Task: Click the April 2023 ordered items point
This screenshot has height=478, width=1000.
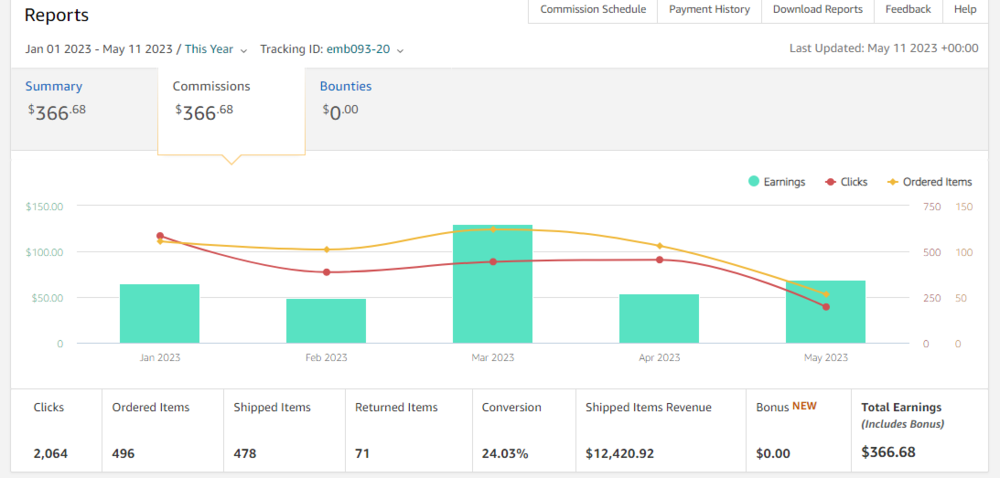Action: coord(659,246)
